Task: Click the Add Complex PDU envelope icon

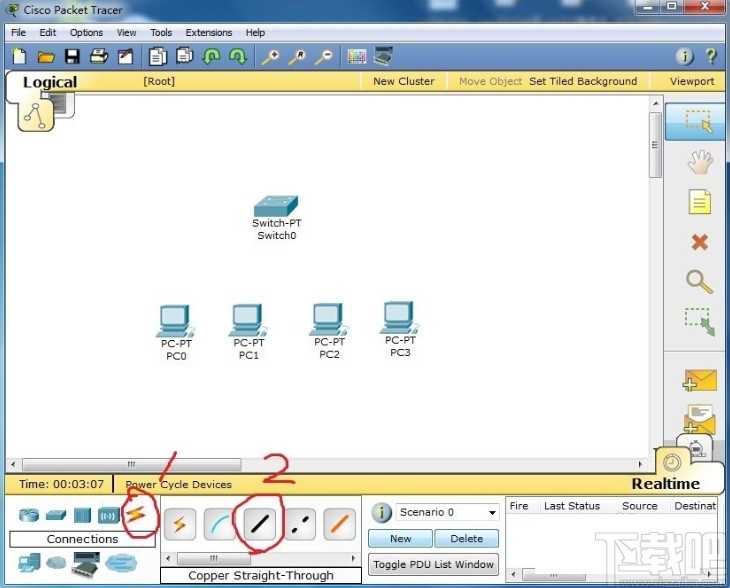Action: (699, 419)
